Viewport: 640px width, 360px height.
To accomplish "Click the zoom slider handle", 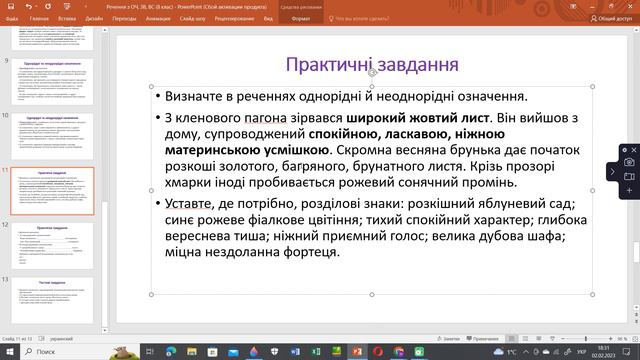I will (586, 339).
